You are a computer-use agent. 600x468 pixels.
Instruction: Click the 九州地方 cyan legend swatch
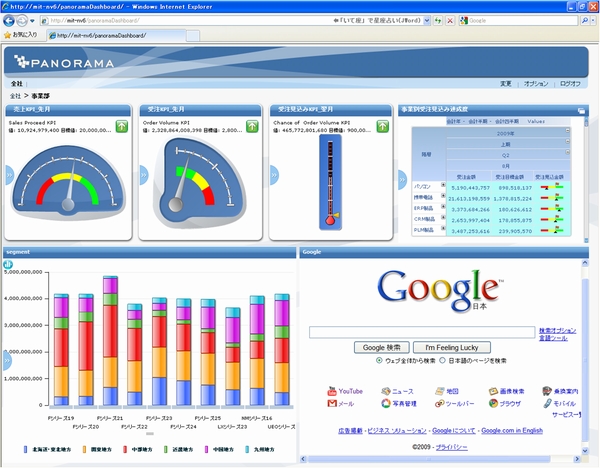click(x=247, y=449)
